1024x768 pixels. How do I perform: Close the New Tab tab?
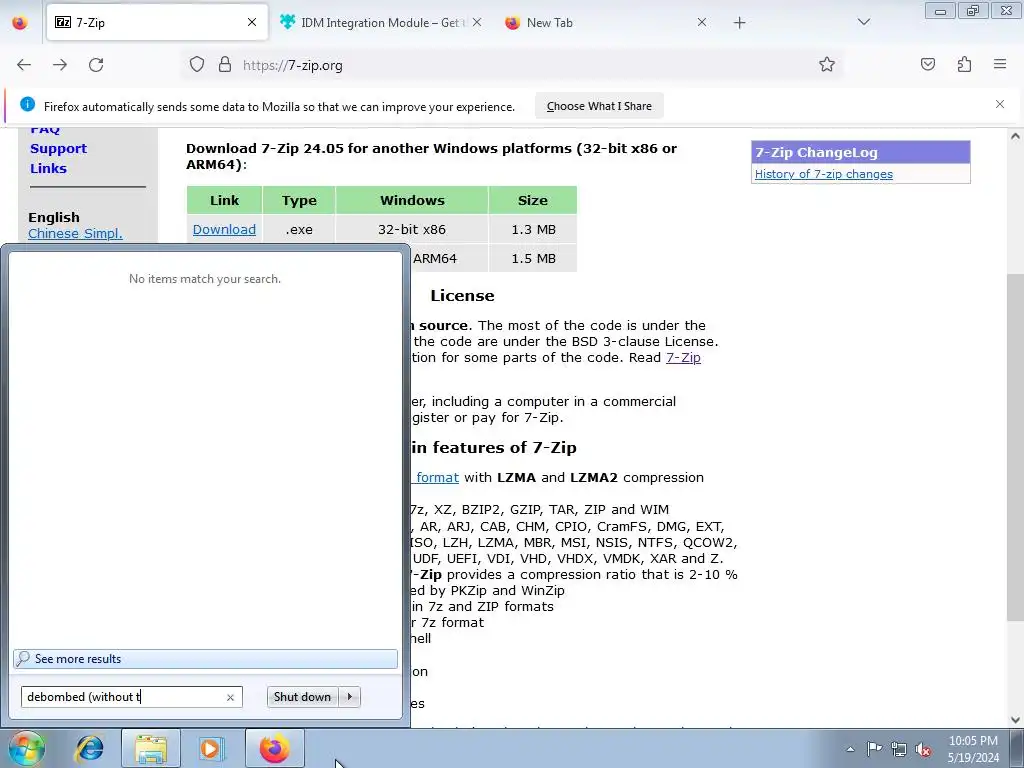(x=701, y=22)
